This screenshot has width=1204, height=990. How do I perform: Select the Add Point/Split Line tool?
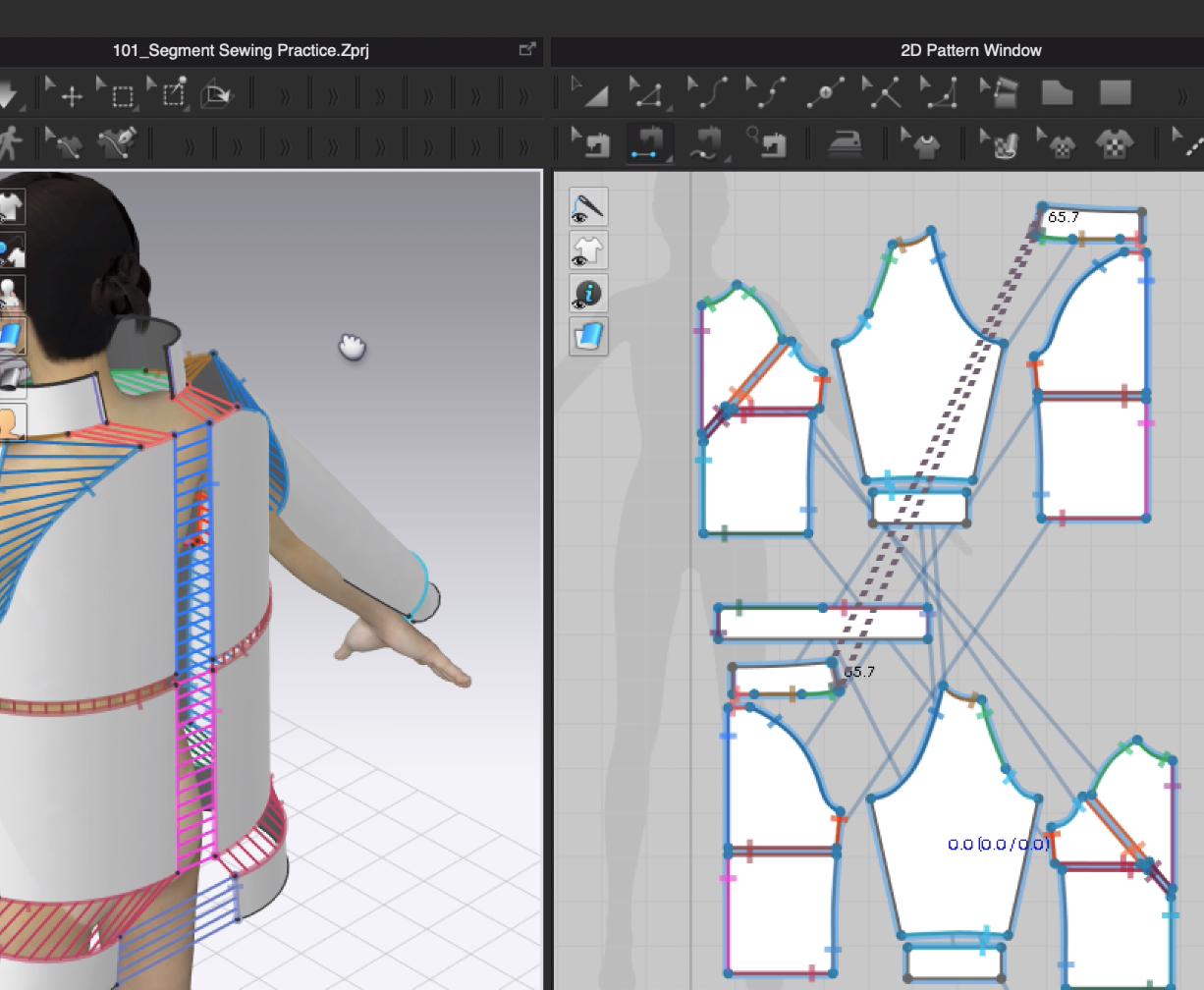[x=825, y=93]
